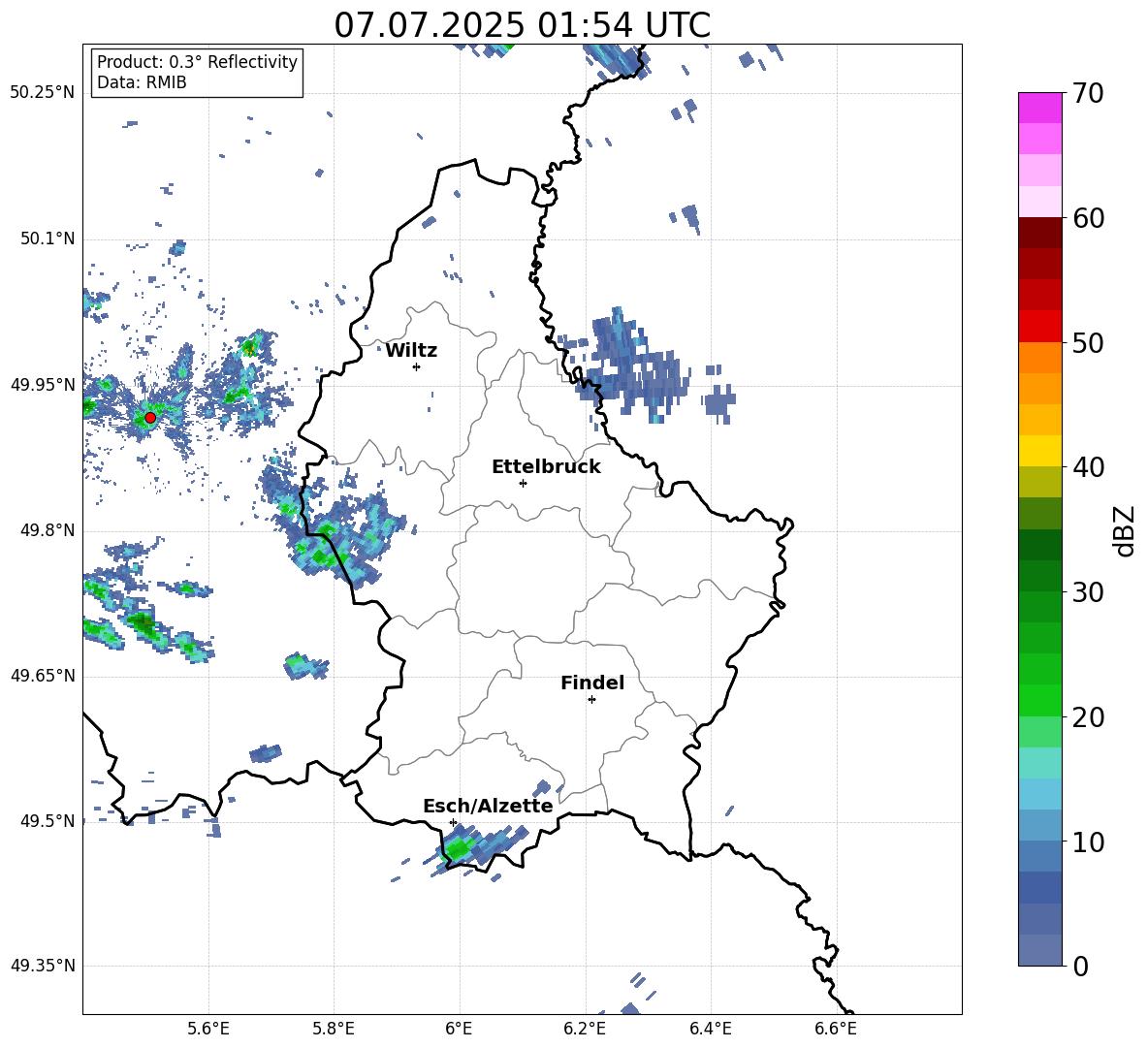The height and width of the screenshot is (1048, 1148).
Task: Click the 30 colorbar tick label
Action: 1088,592
